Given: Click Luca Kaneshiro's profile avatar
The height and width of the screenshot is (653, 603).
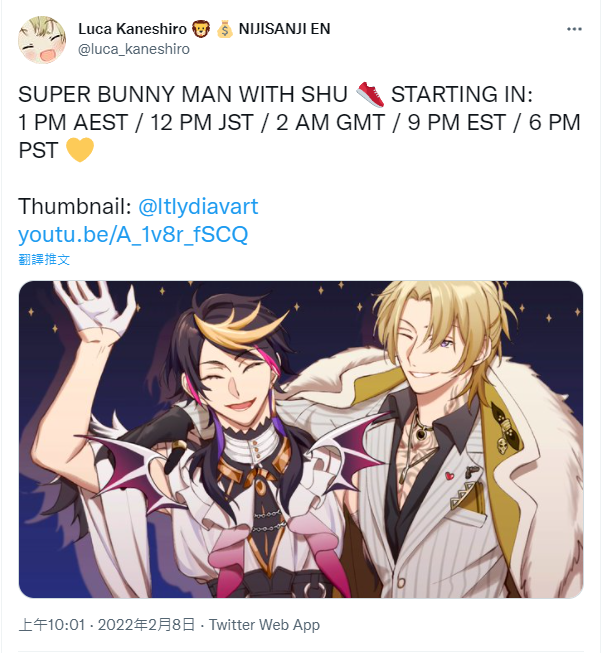Looking at the screenshot, I should pos(42,40).
